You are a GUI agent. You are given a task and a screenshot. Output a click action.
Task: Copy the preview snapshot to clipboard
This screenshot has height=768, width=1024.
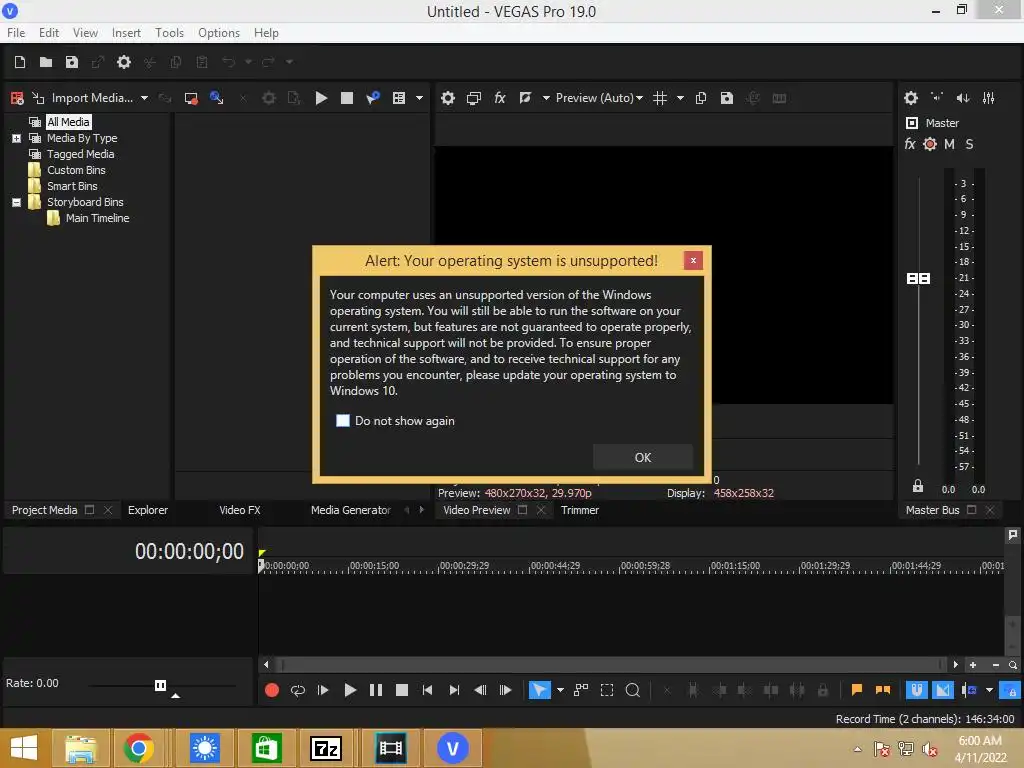pyautogui.click(x=701, y=98)
